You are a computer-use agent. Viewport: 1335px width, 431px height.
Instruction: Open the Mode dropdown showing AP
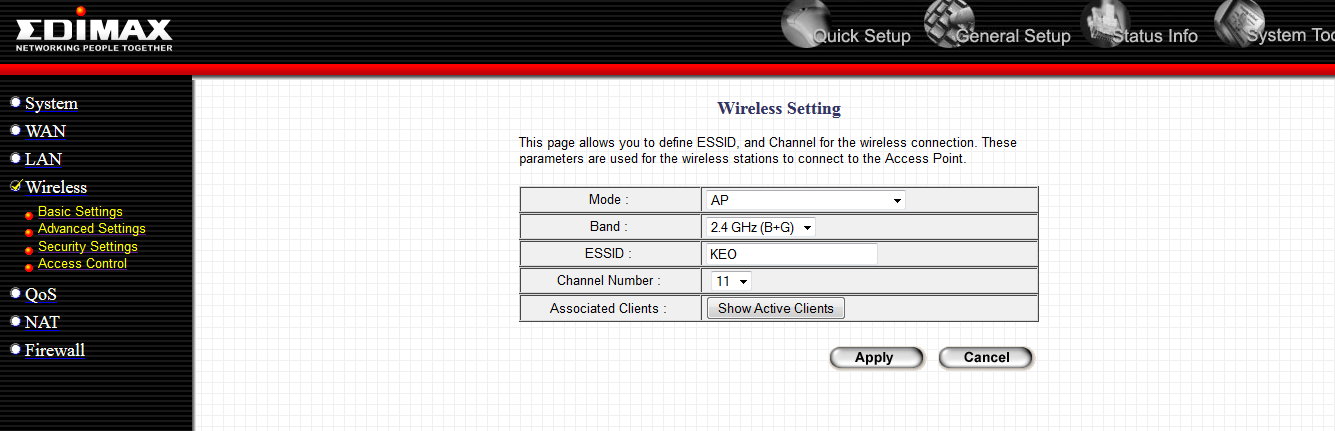(806, 200)
